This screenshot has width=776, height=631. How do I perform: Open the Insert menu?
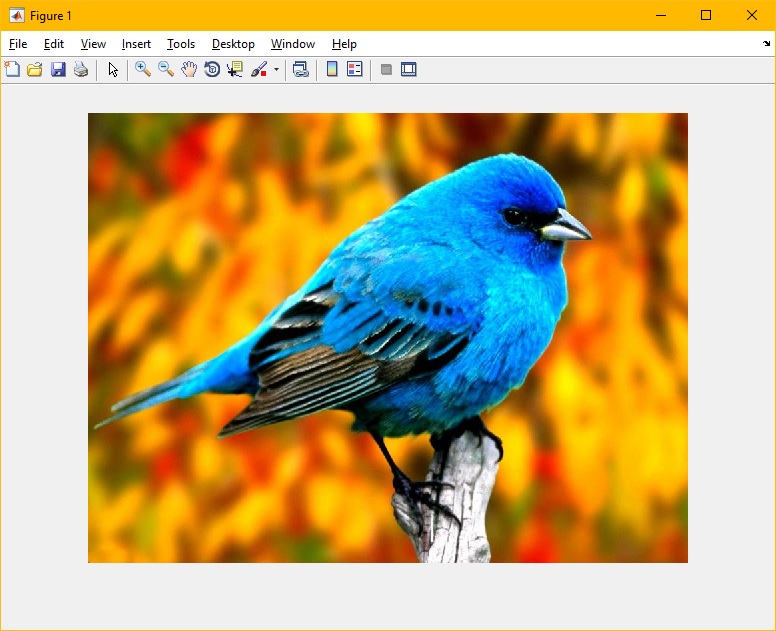(136, 44)
